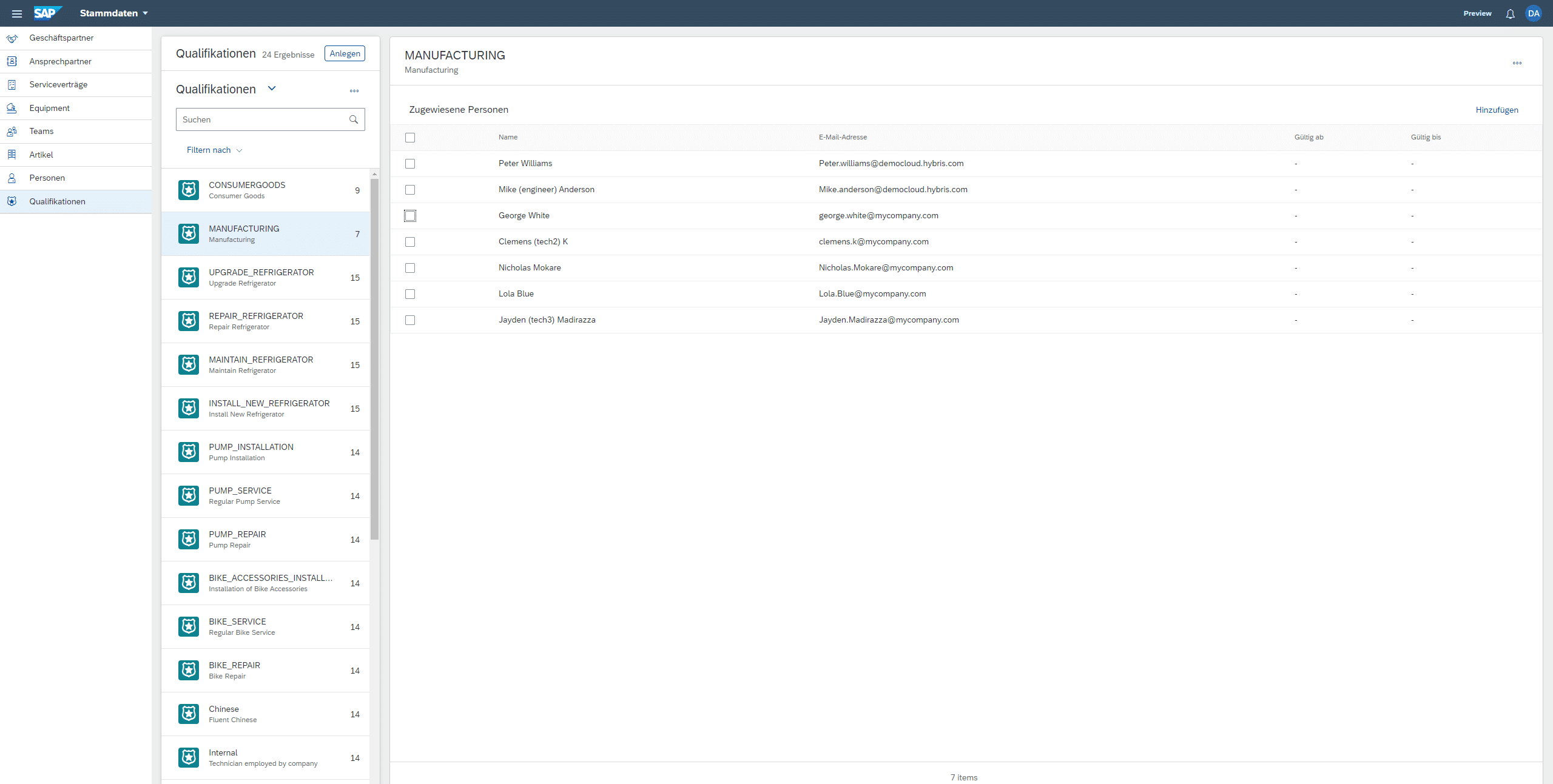1553x784 pixels.
Task: Click the PUMP_REPAIR qualification badge icon
Action: tap(189, 539)
